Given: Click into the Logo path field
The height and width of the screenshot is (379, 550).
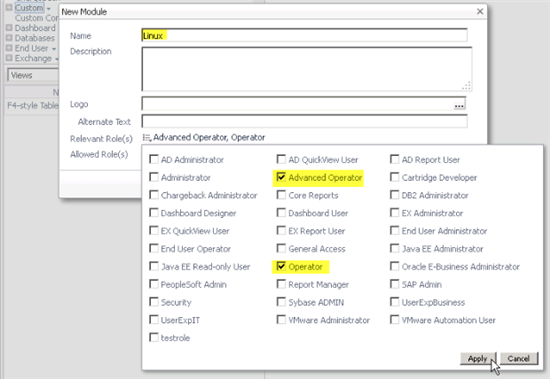Looking at the screenshot, I should click(x=297, y=104).
